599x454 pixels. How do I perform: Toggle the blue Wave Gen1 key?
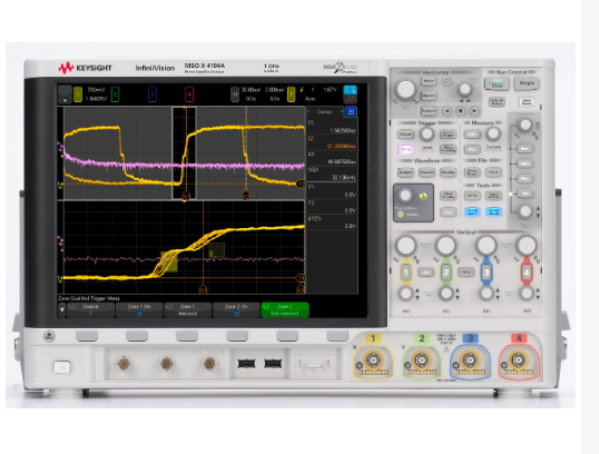[x=472, y=212]
